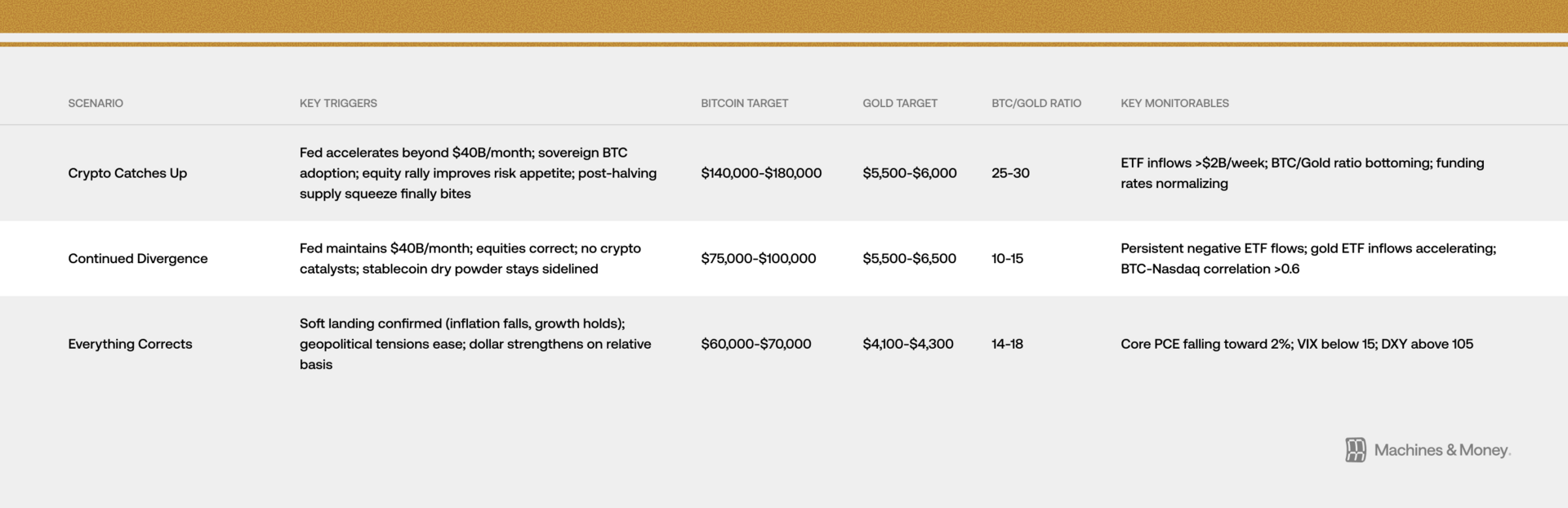This screenshot has width=1568, height=508.
Task: Click the Gold Target column header
Action: pos(900,103)
